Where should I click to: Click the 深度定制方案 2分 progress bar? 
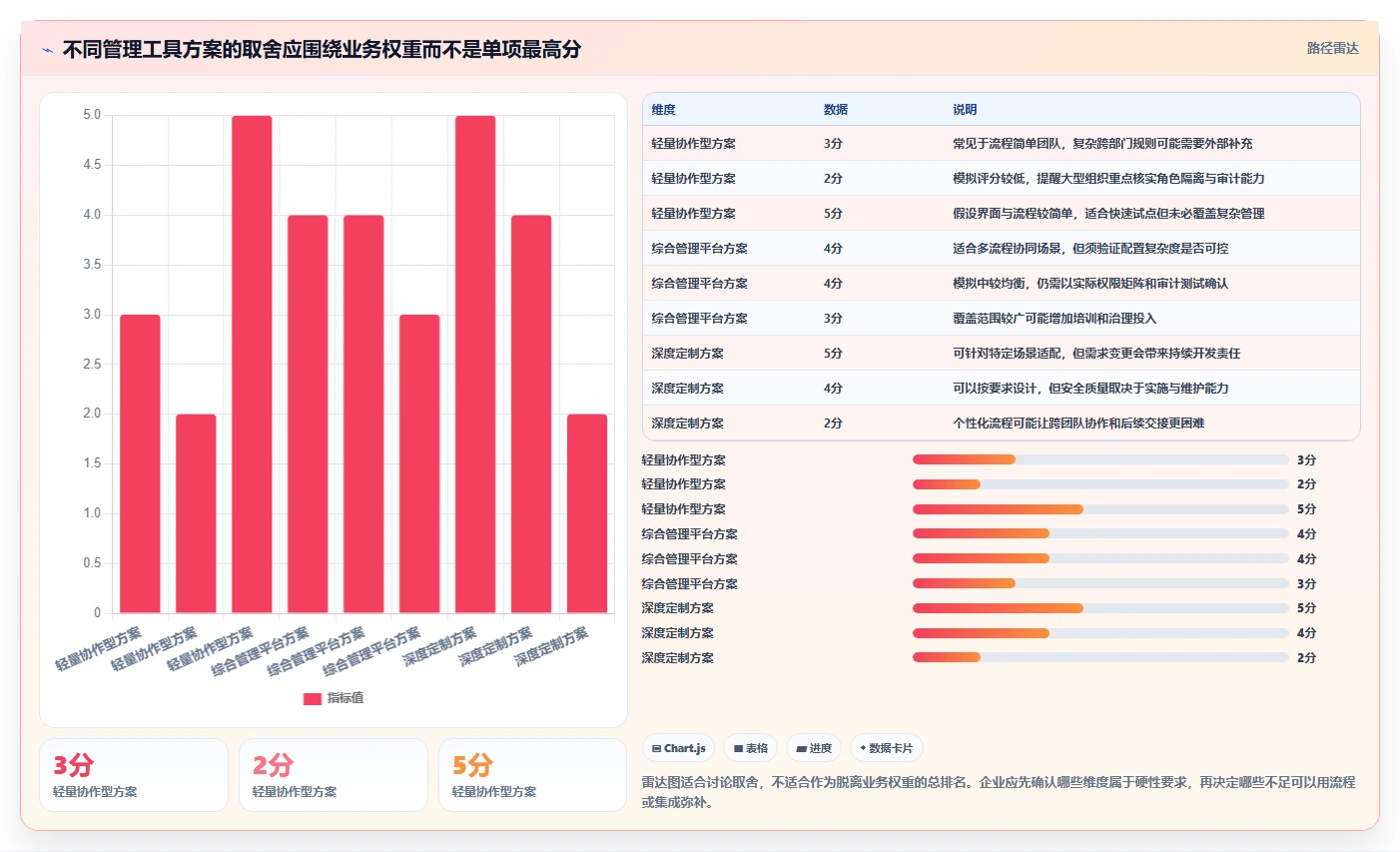(1100, 657)
